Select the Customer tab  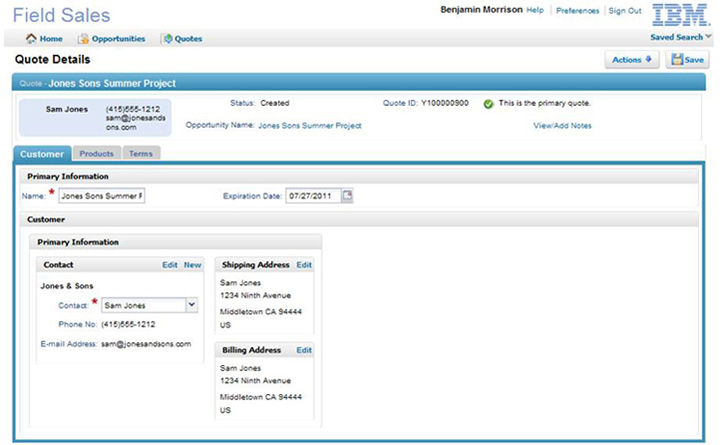42,154
